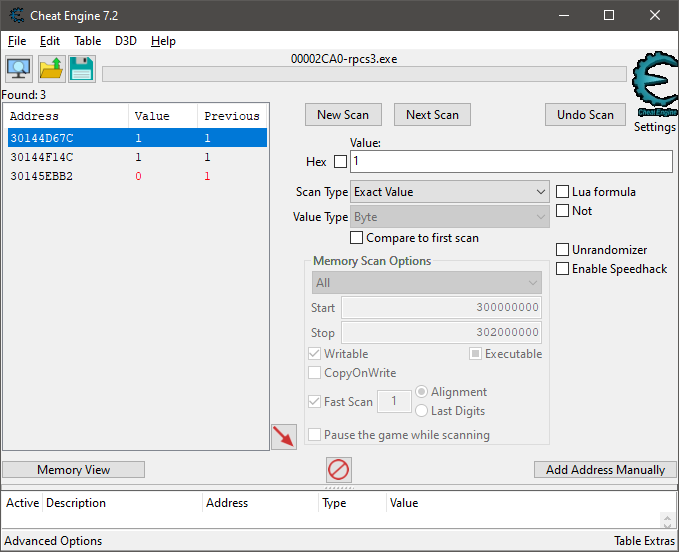Toggle the Executable checkbox
Image resolution: width=679 pixels, height=552 pixels.
(x=475, y=354)
